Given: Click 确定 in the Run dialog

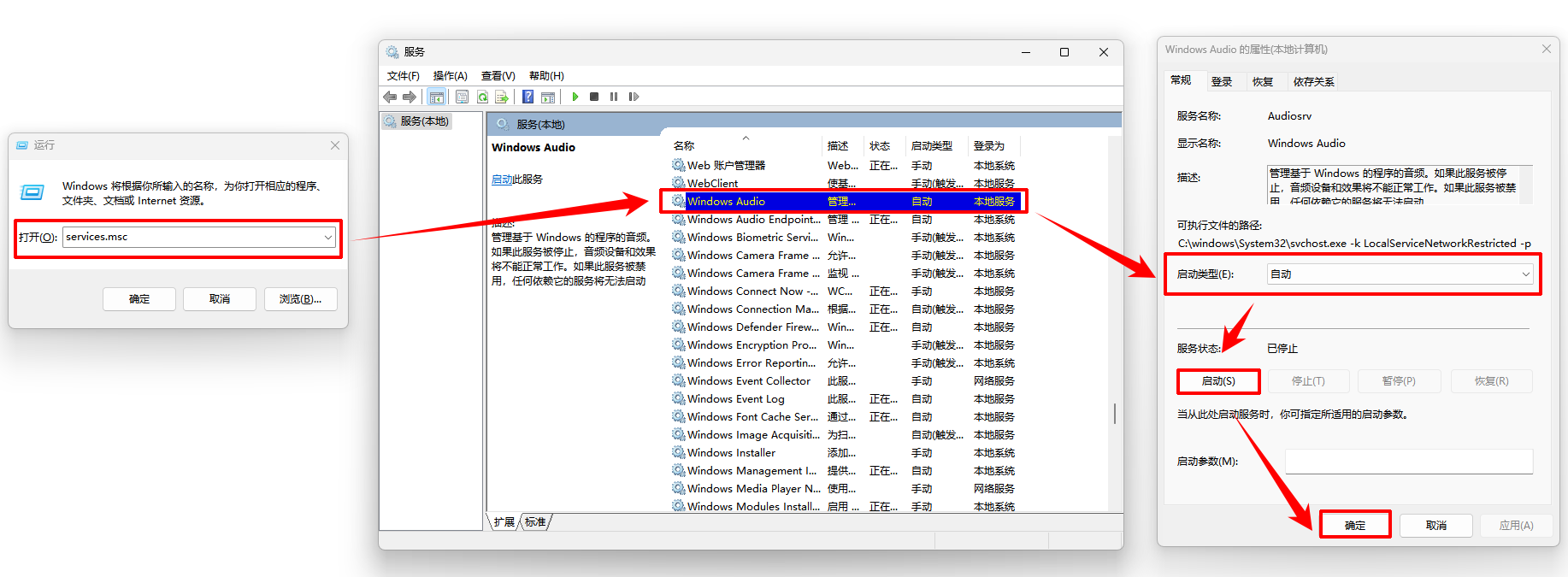Looking at the screenshot, I should 139,299.
